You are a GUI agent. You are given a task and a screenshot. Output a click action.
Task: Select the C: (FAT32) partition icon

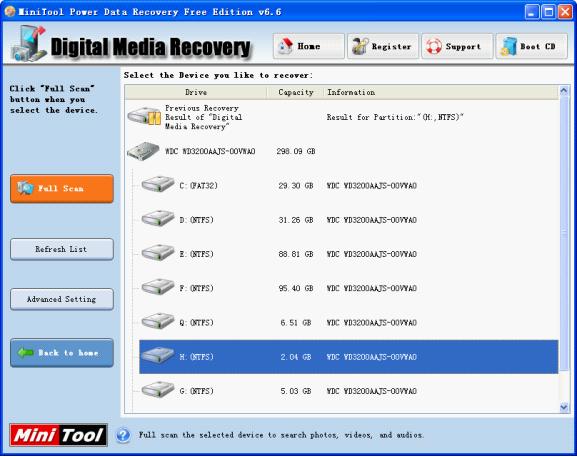(158, 184)
